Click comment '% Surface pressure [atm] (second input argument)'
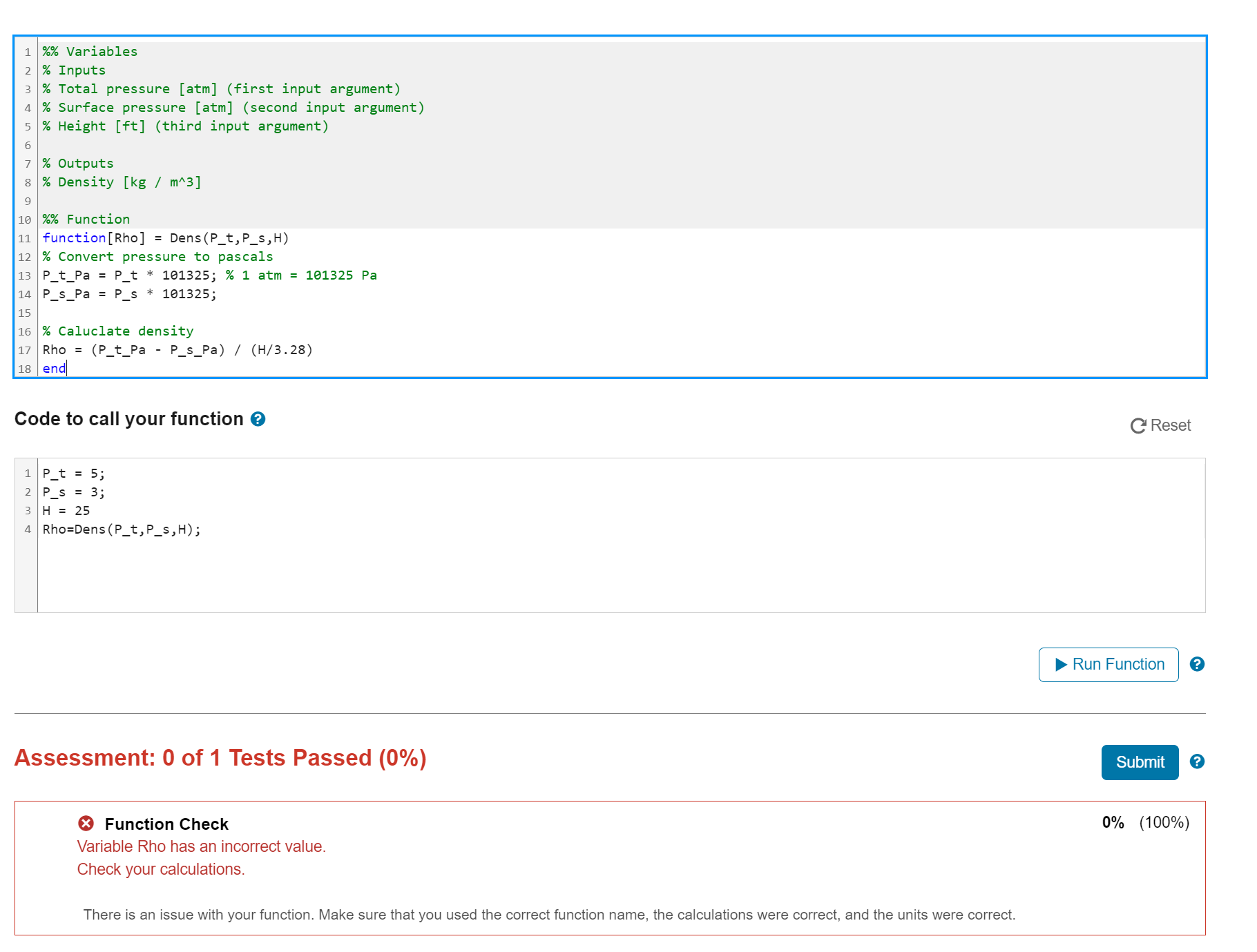Viewport: 1257px width, 952px height. 233,108
